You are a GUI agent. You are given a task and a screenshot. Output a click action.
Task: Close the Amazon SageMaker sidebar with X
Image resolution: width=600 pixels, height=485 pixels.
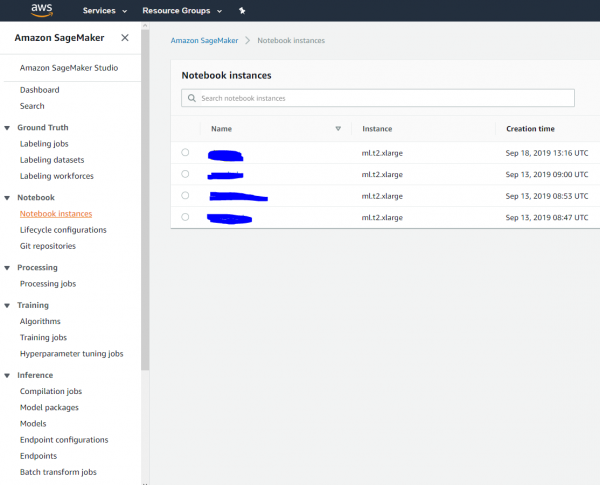(x=125, y=38)
